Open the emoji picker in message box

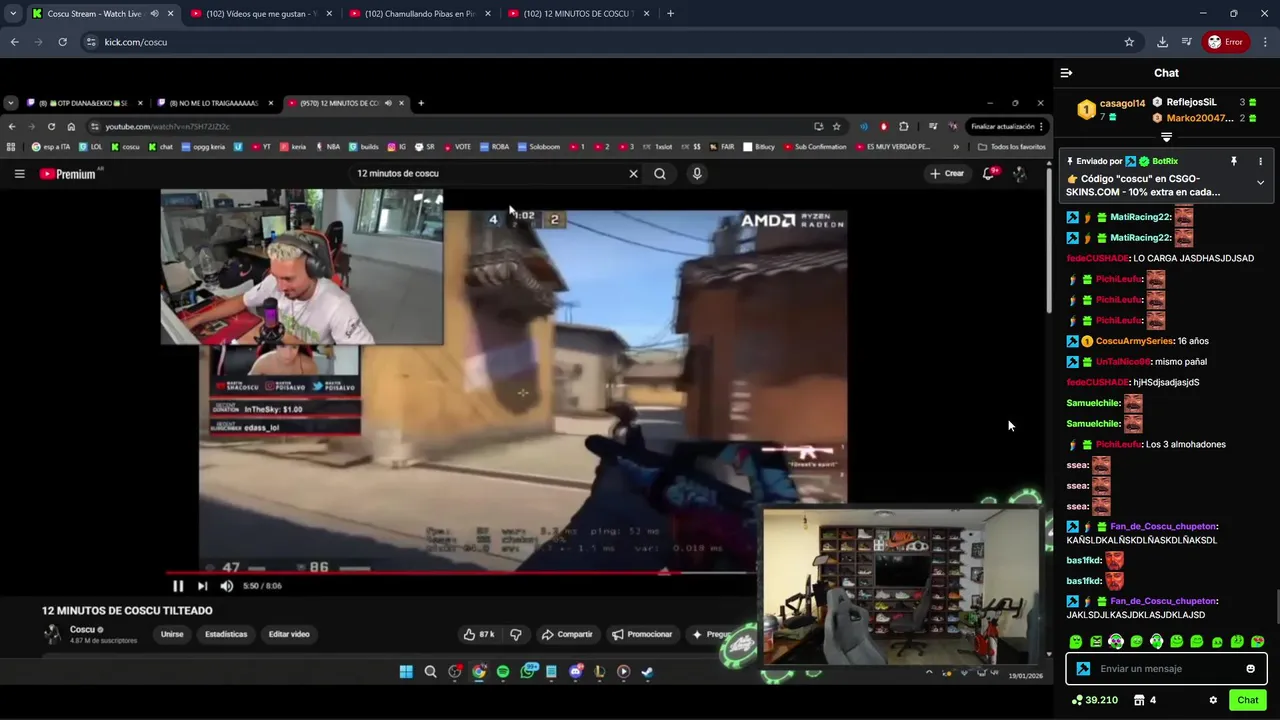(1250, 669)
